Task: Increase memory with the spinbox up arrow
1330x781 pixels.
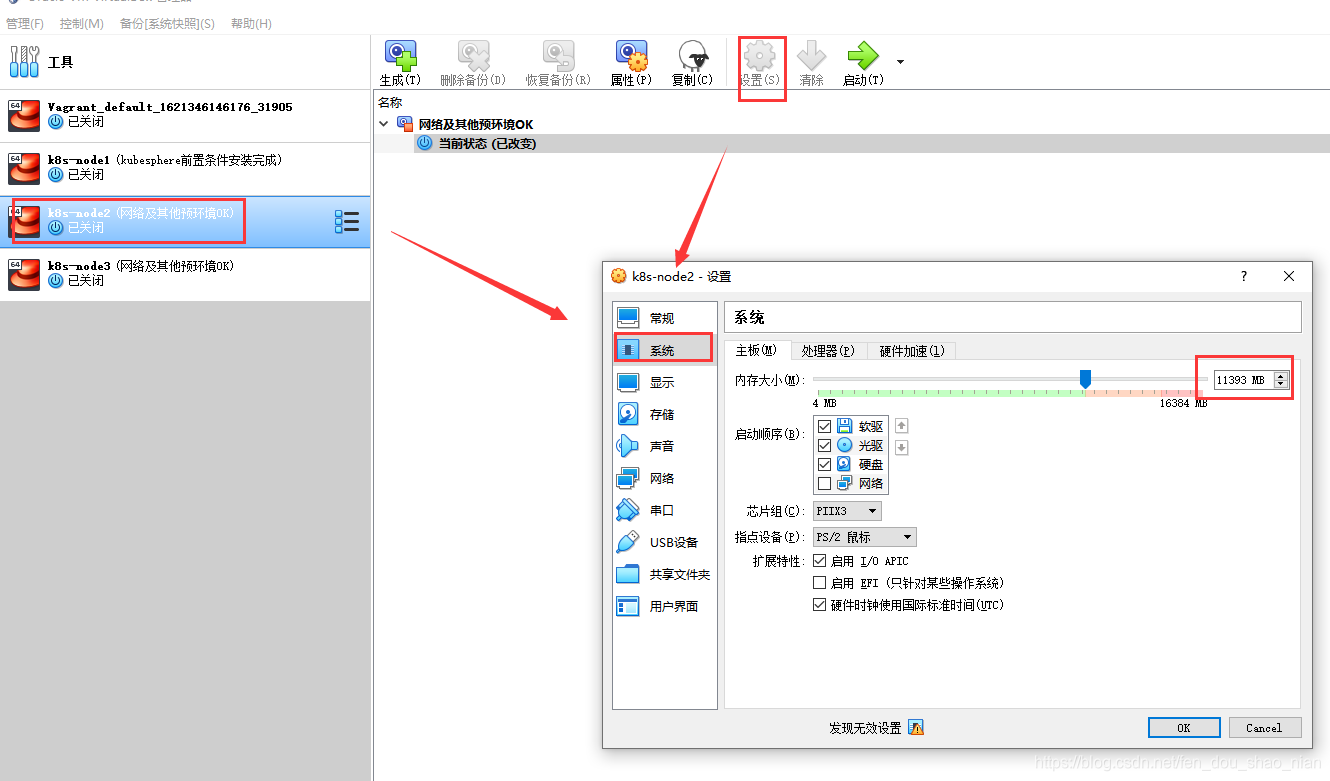Action: (1281, 375)
